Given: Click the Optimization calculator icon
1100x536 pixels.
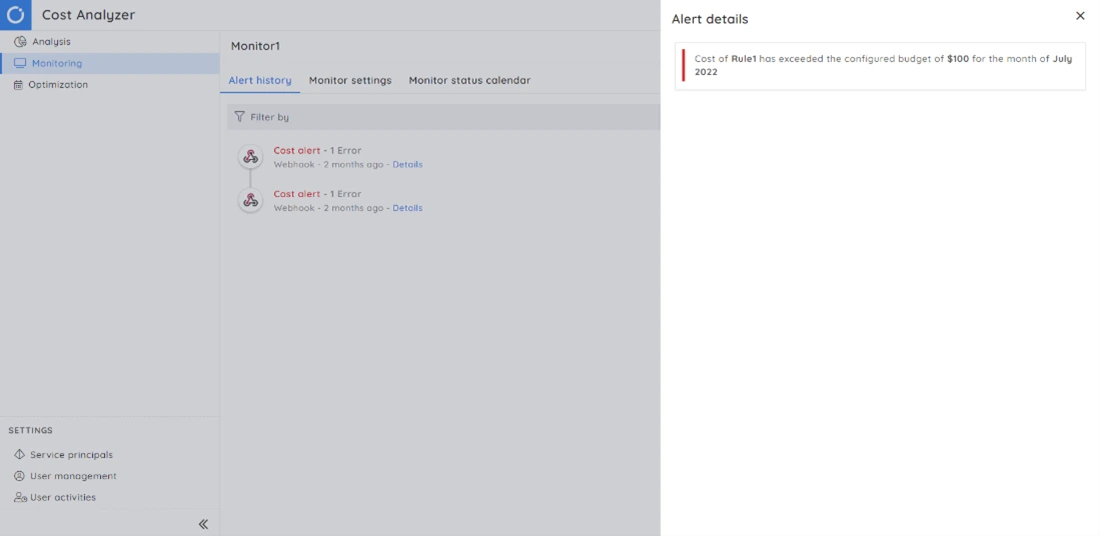Looking at the screenshot, I should click(18, 85).
